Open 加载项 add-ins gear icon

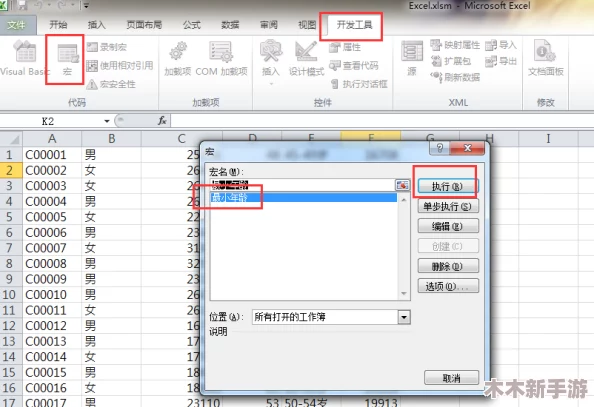(178, 59)
